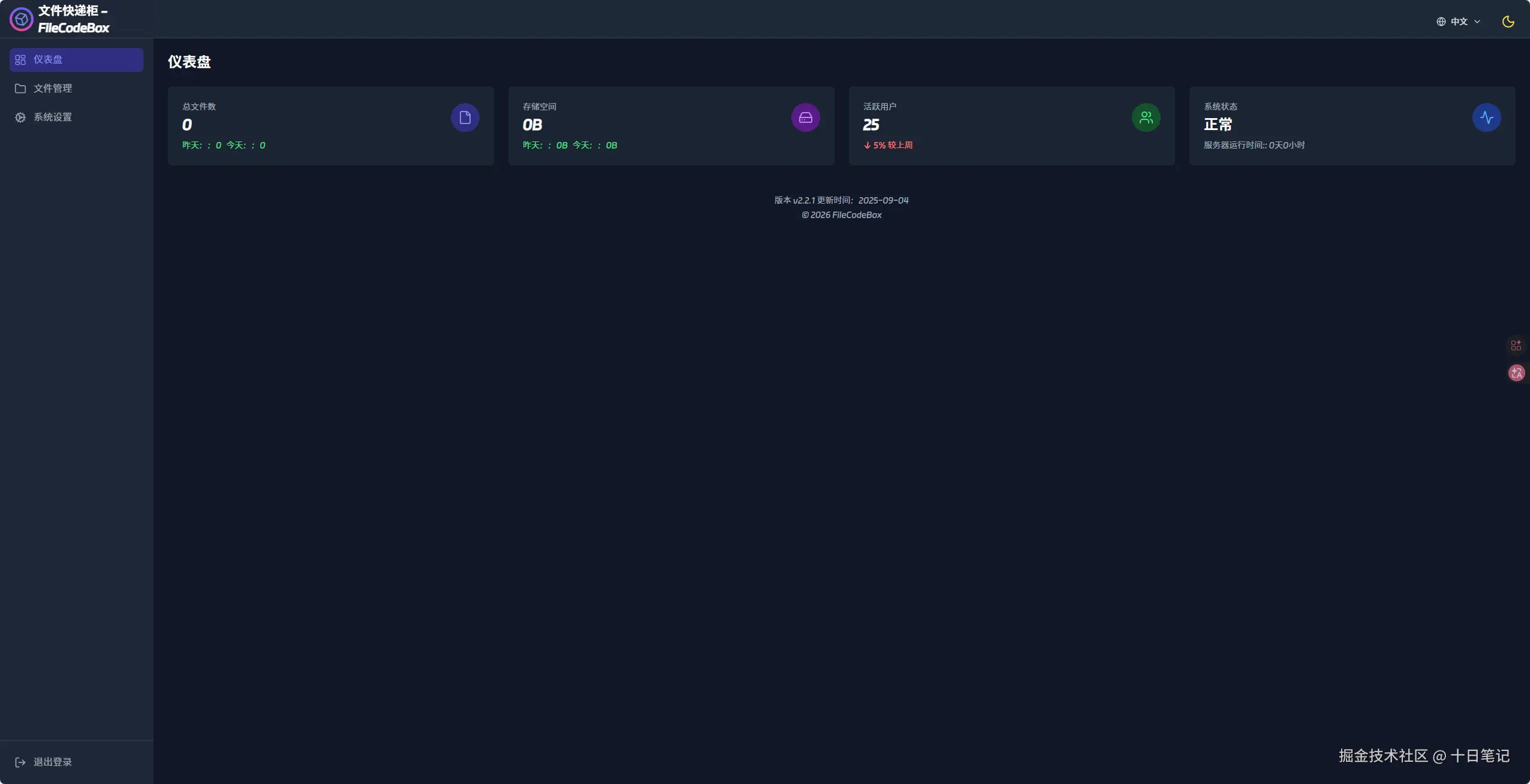Expand the language chevron arrow
This screenshot has width=1530, height=784.
1477,22
